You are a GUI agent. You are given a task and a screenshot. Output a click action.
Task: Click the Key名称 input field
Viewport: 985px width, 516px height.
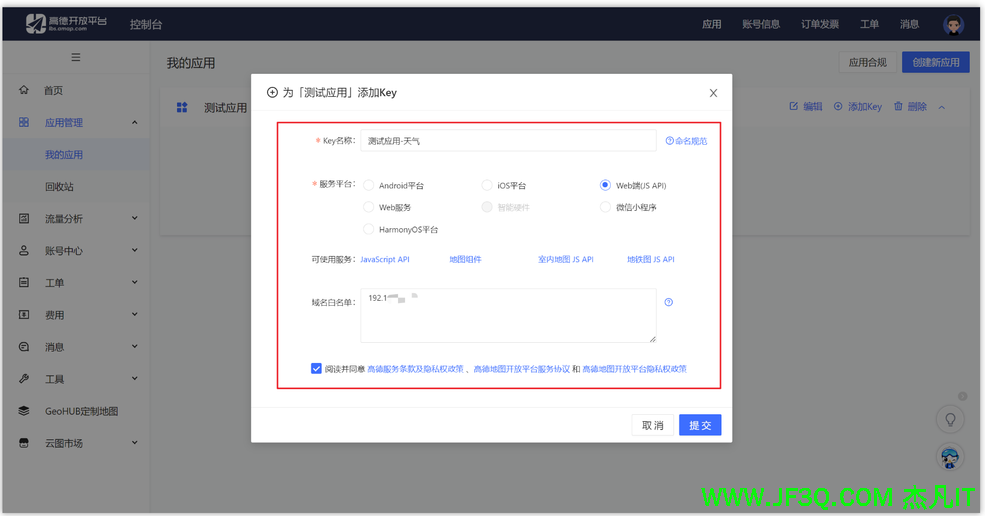click(508, 141)
